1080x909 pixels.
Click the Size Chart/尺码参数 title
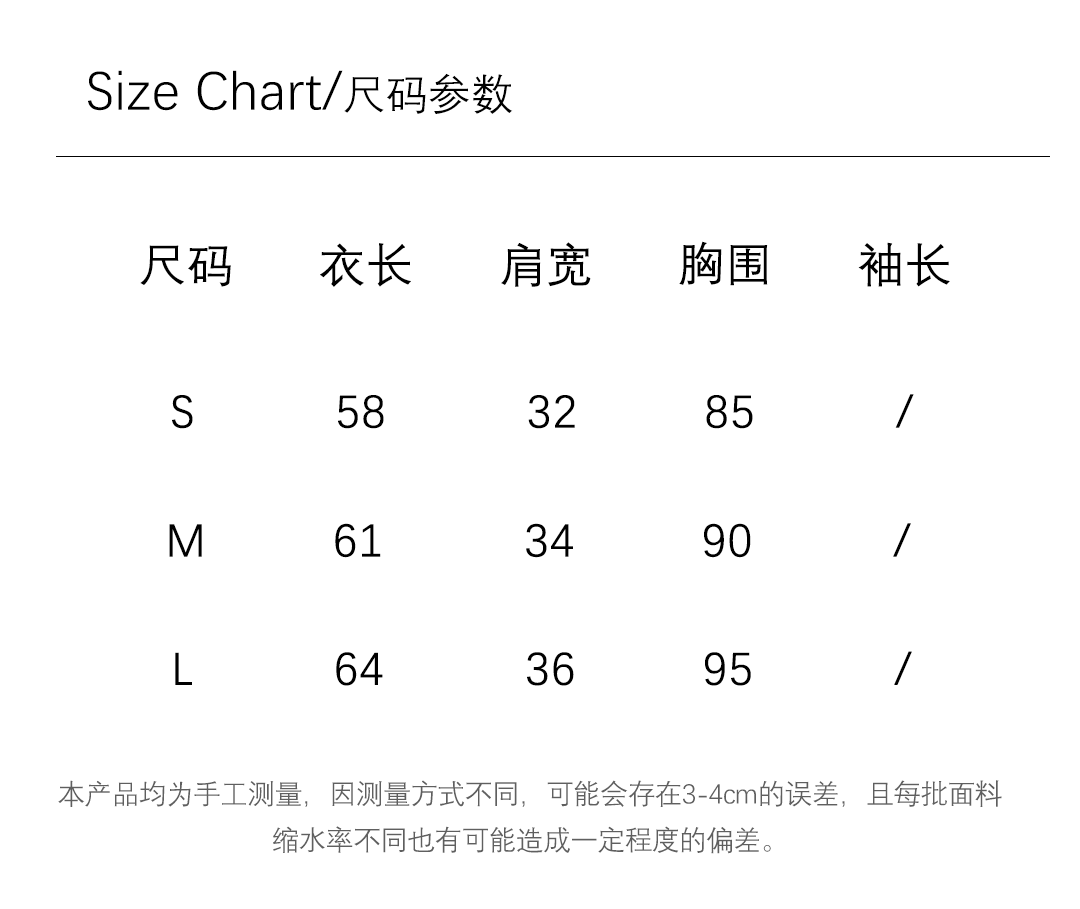tap(299, 93)
